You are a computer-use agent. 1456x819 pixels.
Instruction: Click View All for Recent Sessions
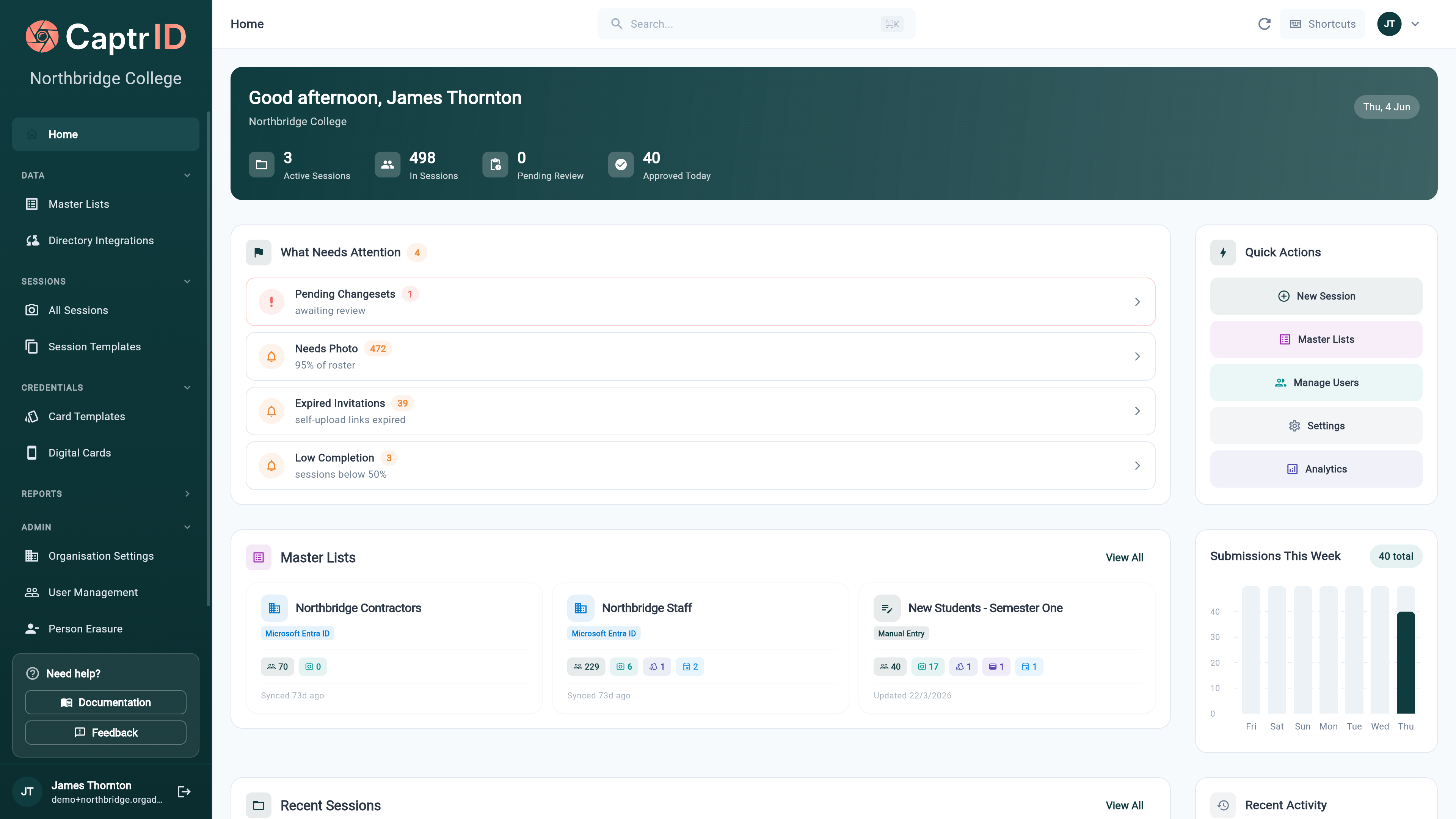coord(1124,805)
